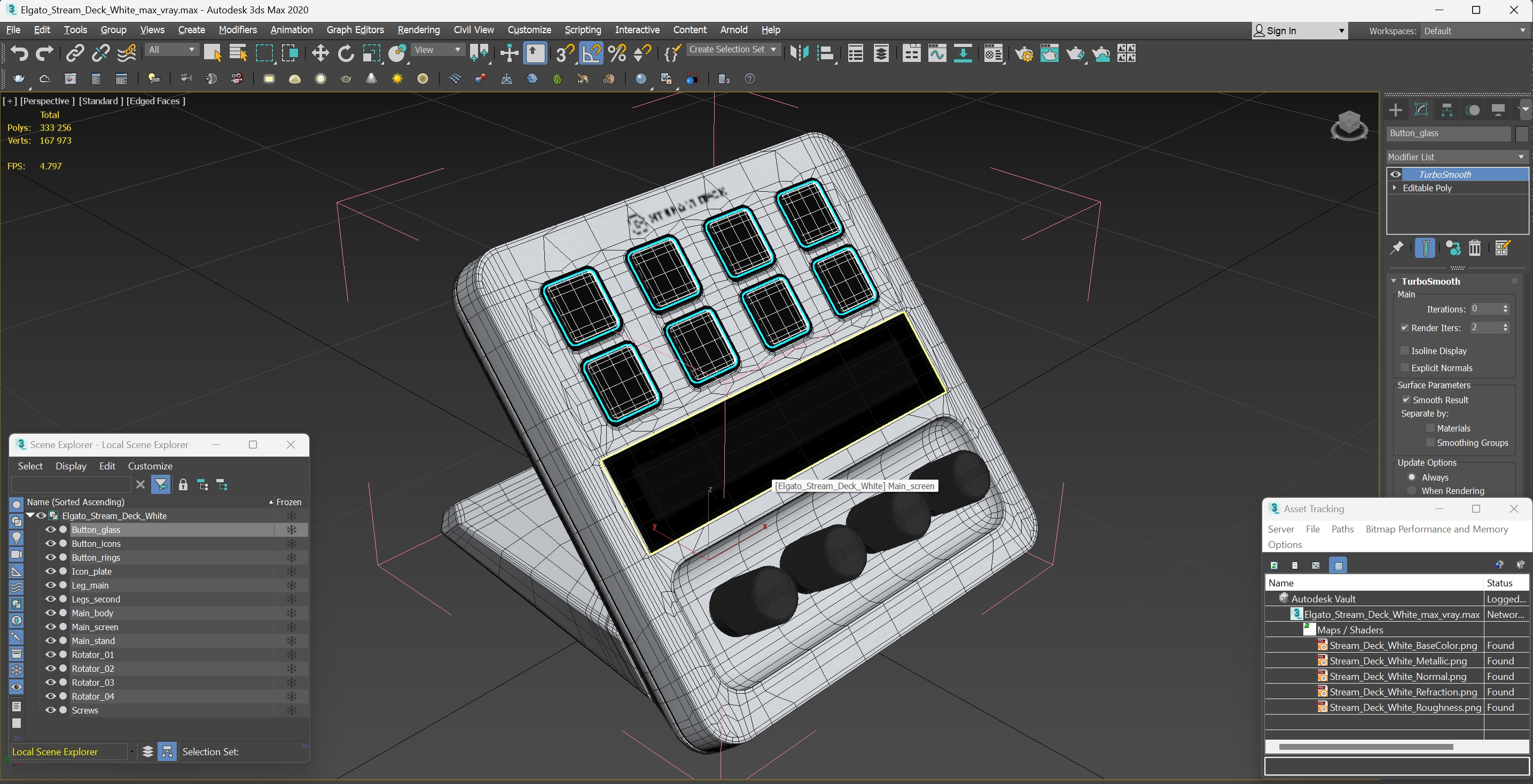Open the Modifiers menu
This screenshot has width=1533, height=784.
[x=238, y=30]
